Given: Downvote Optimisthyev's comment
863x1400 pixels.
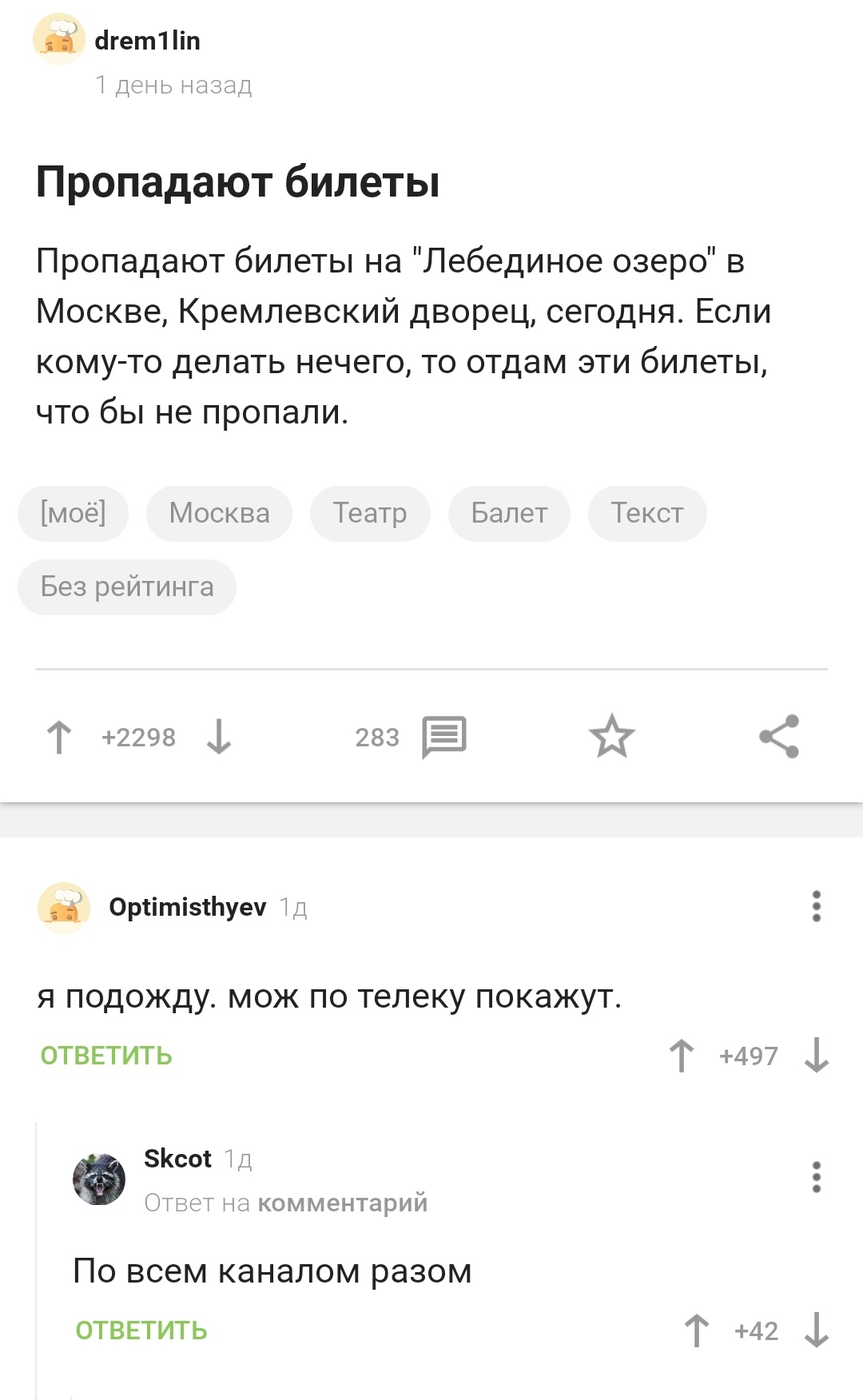Looking at the screenshot, I should click(816, 1056).
